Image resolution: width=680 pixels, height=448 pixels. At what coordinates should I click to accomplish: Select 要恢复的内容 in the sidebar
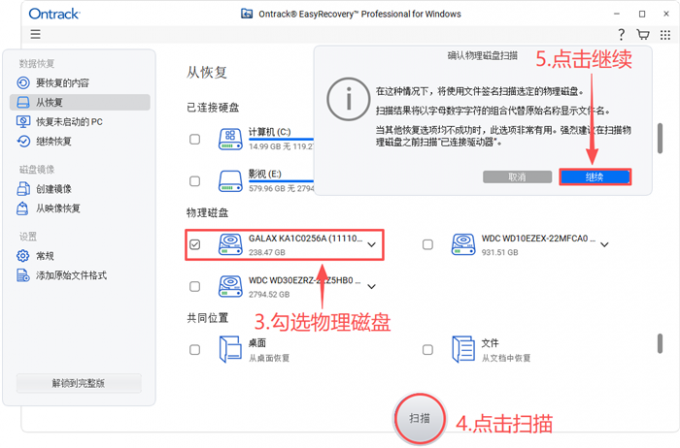[80, 83]
